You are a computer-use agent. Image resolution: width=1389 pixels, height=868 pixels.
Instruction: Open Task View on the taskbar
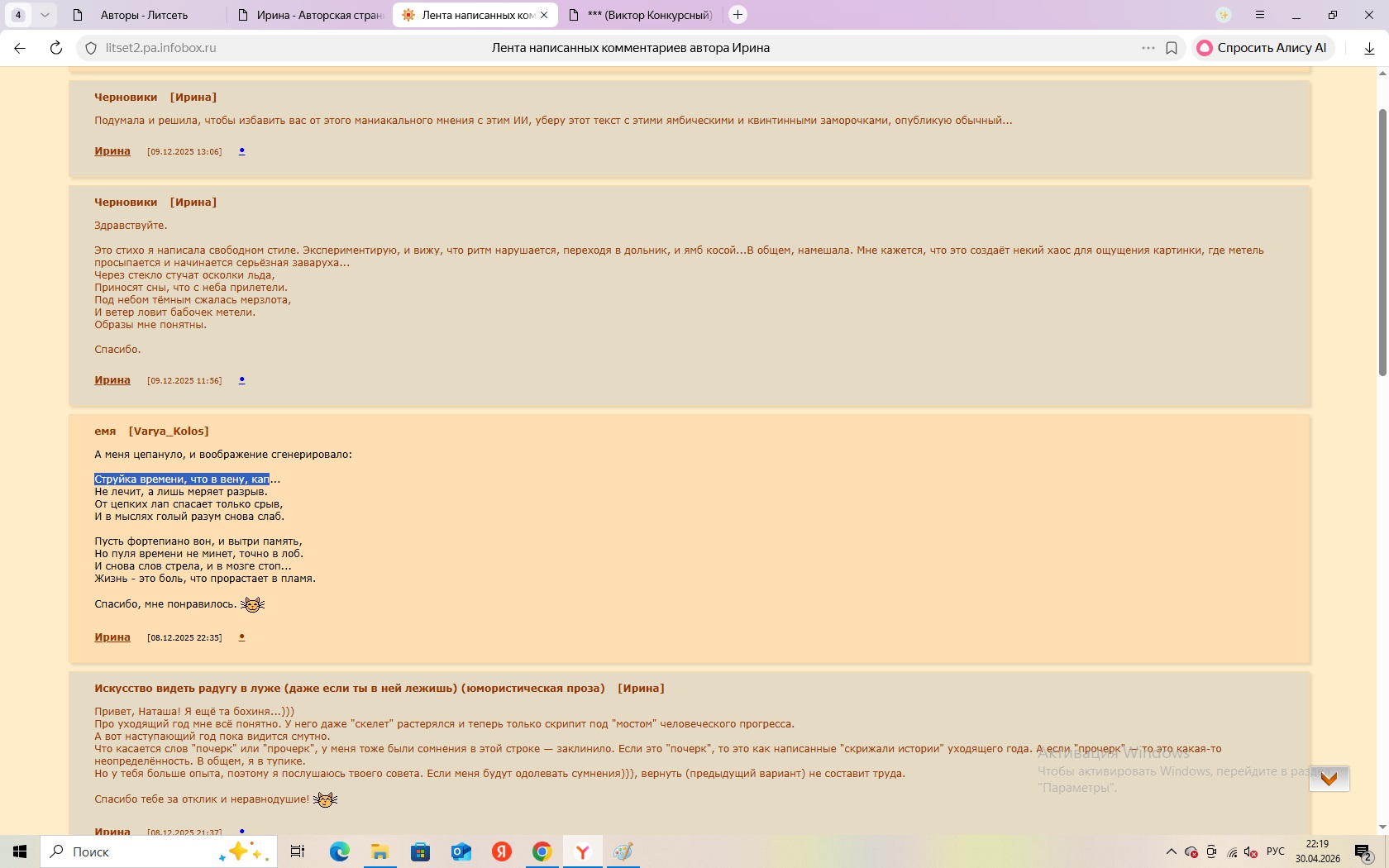click(298, 851)
